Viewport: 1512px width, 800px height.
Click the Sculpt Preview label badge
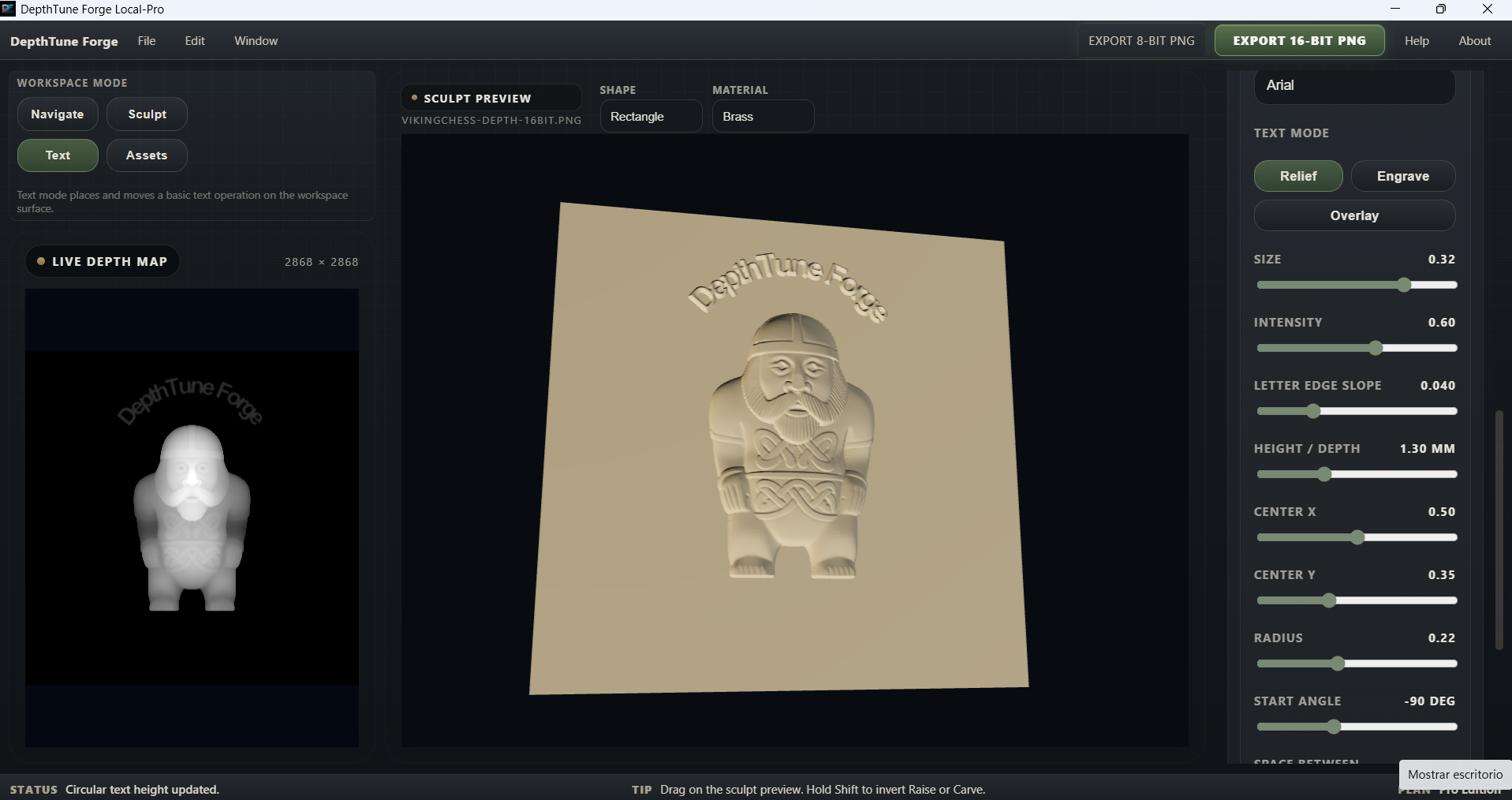[491, 99]
